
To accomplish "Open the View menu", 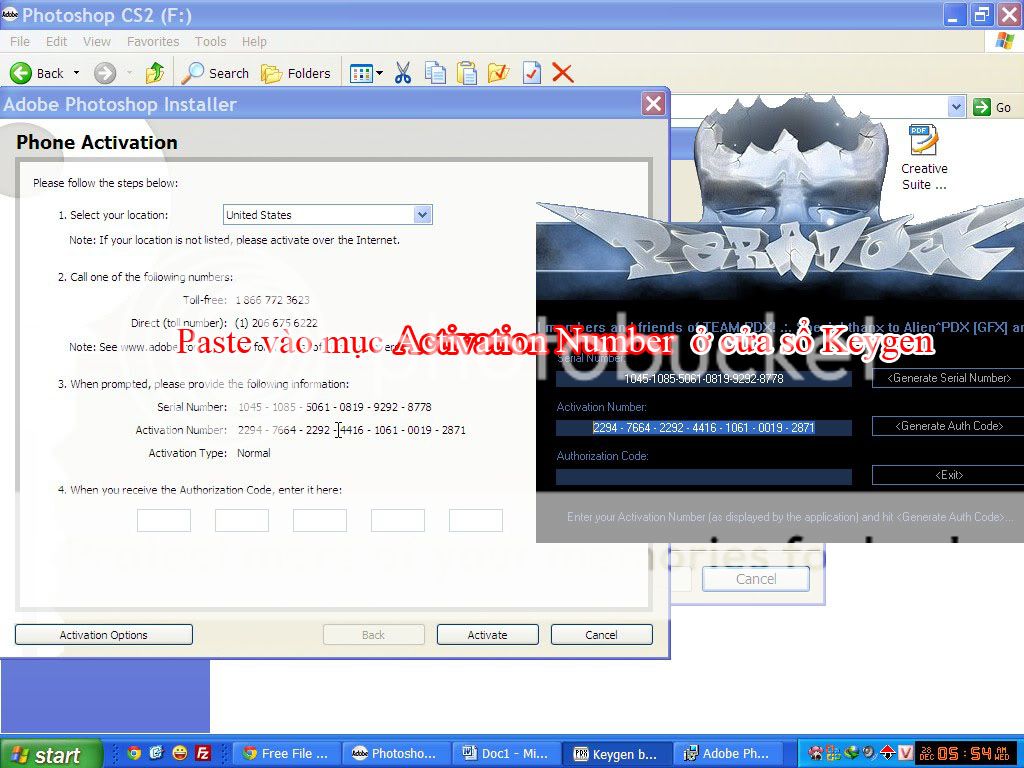I will (97, 41).
